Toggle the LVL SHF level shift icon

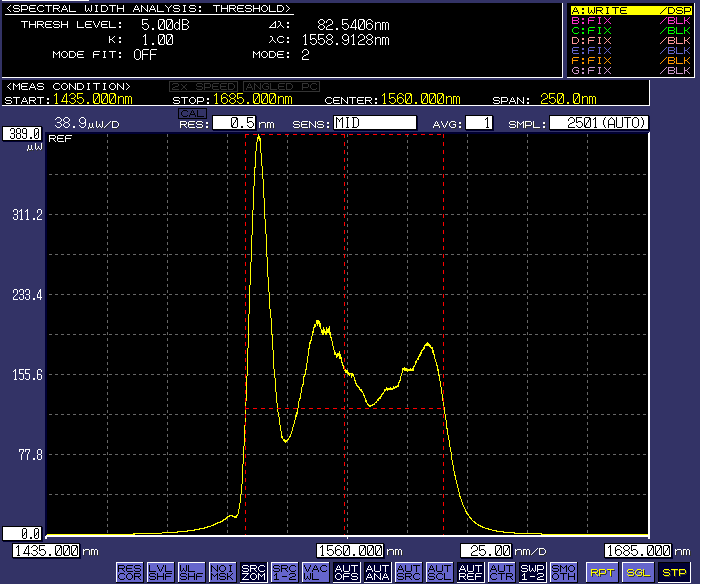(160, 572)
